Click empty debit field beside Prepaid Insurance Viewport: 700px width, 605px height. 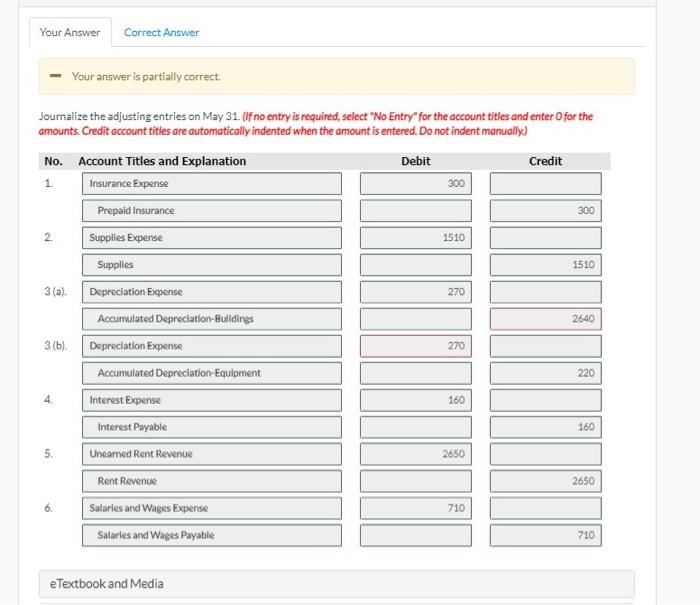pos(416,211)
